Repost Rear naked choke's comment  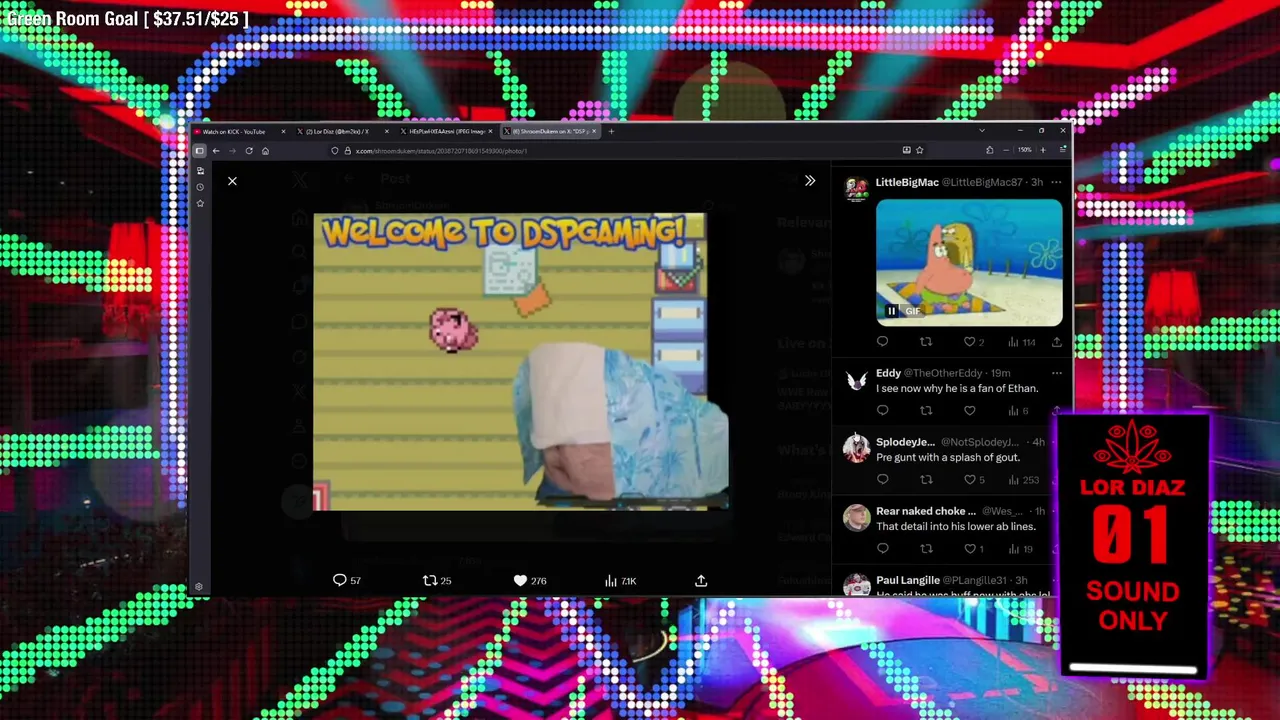926,548
